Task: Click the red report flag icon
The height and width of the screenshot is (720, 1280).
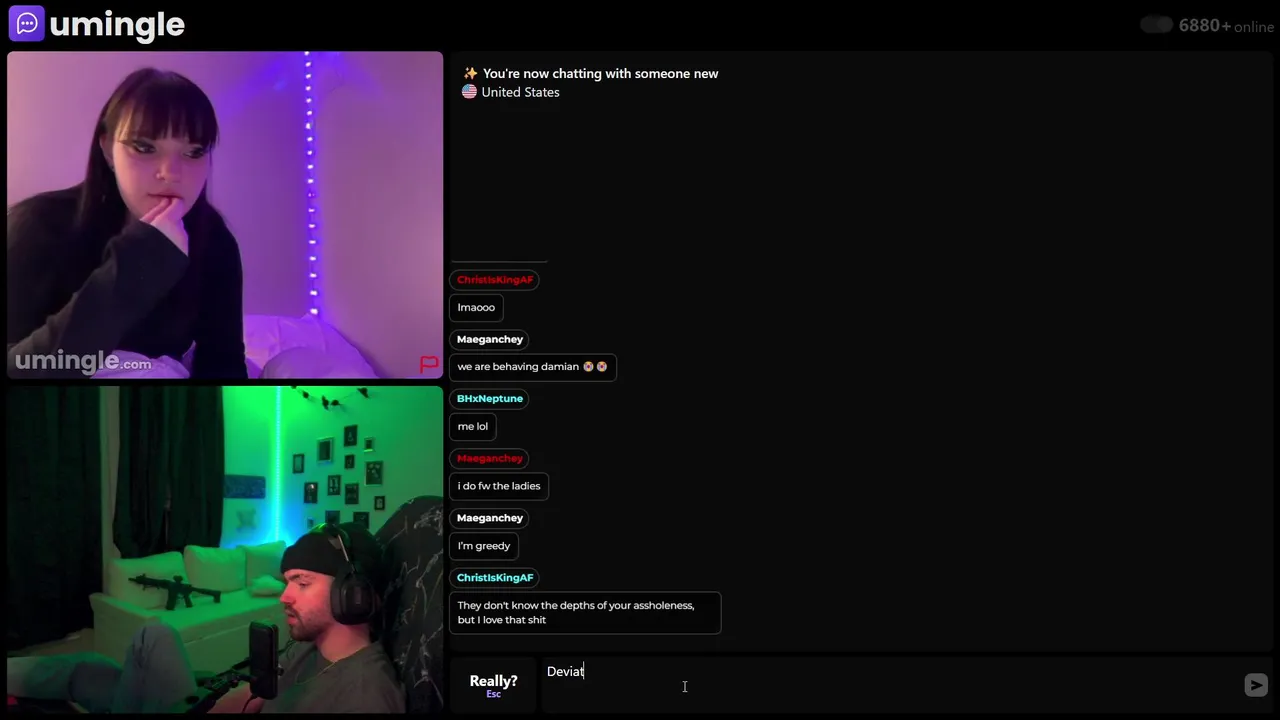Action: pyautogui.click(x=429, y=364)
